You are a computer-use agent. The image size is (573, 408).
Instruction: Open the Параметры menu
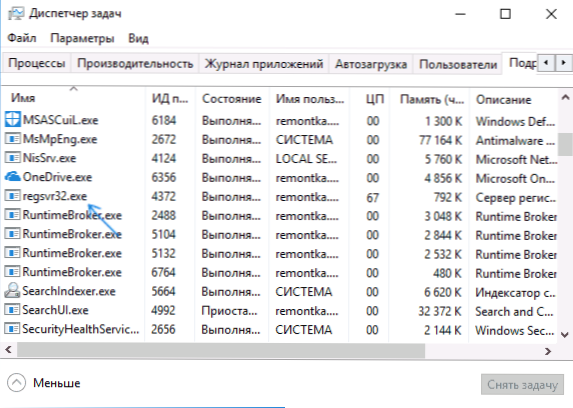pos(82,38)
